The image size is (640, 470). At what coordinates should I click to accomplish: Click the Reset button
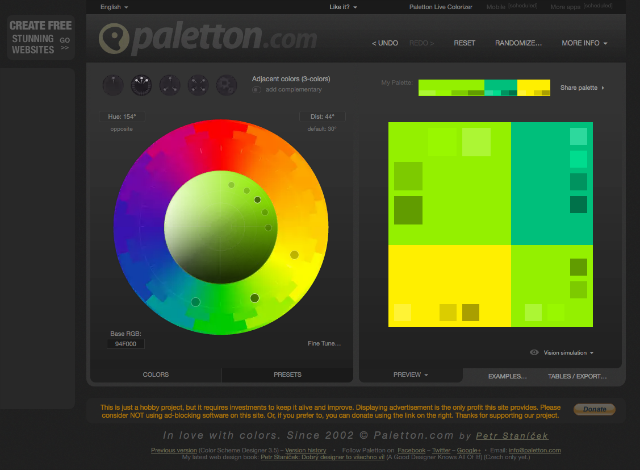(x=464, y=43)
